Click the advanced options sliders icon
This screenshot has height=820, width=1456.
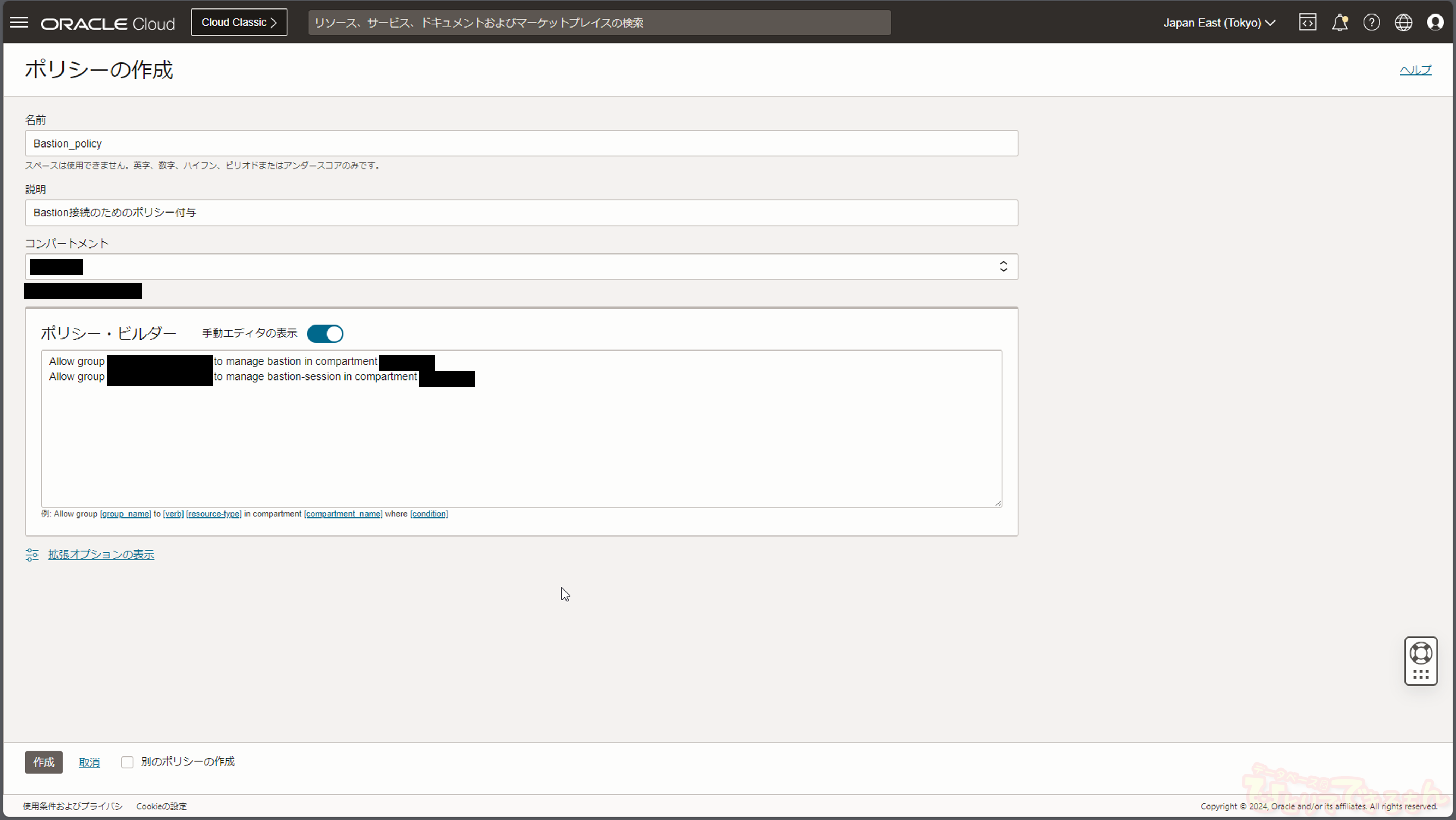pyautogui.click(x=32, y=555)
